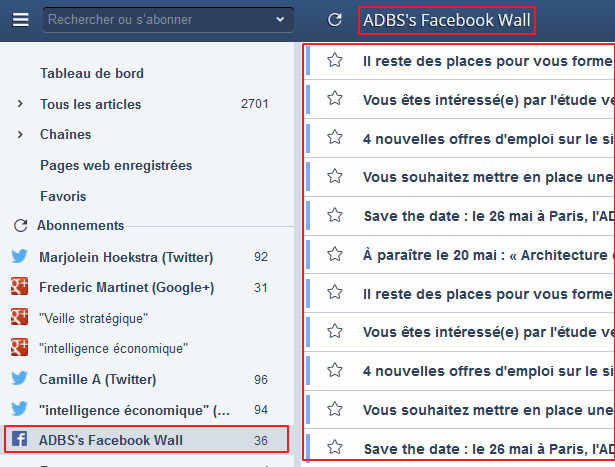Viewport: 615px width, 467px height.
Task: Click the 2701 unread count
Action: click(x=255, y=104)
